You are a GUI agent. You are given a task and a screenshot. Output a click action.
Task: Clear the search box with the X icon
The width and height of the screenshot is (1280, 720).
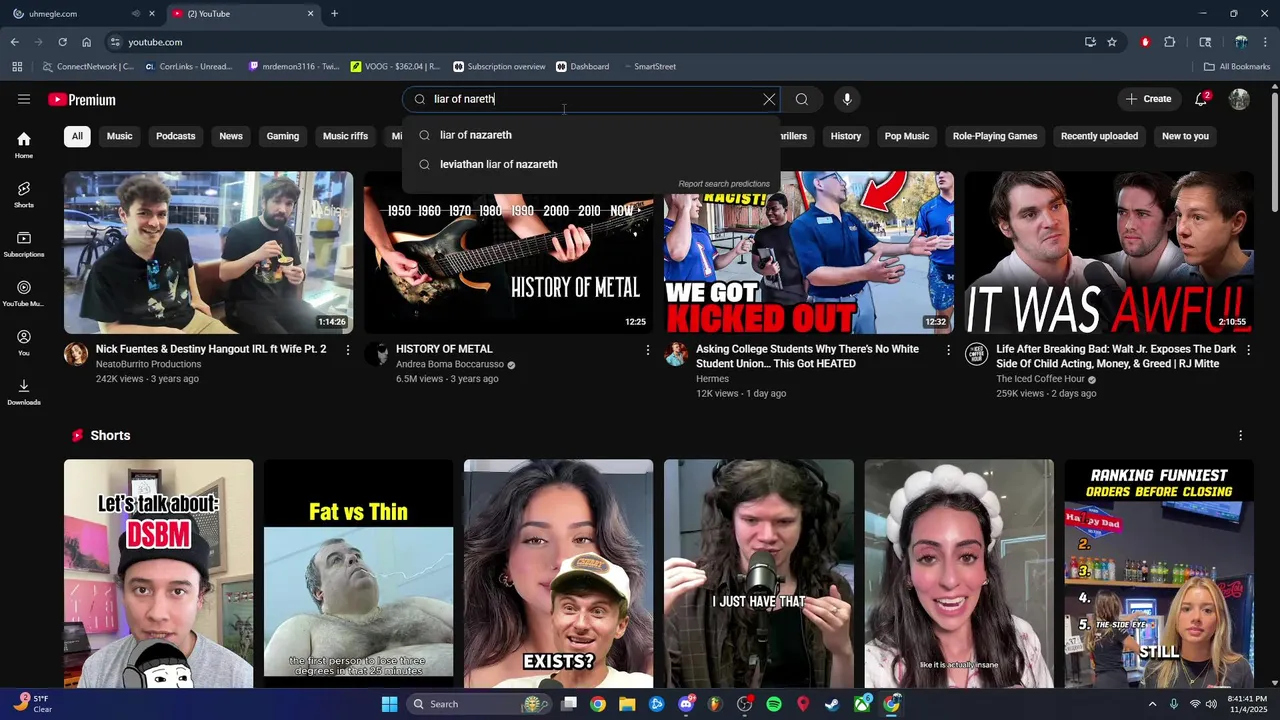[x=769, y=99]
